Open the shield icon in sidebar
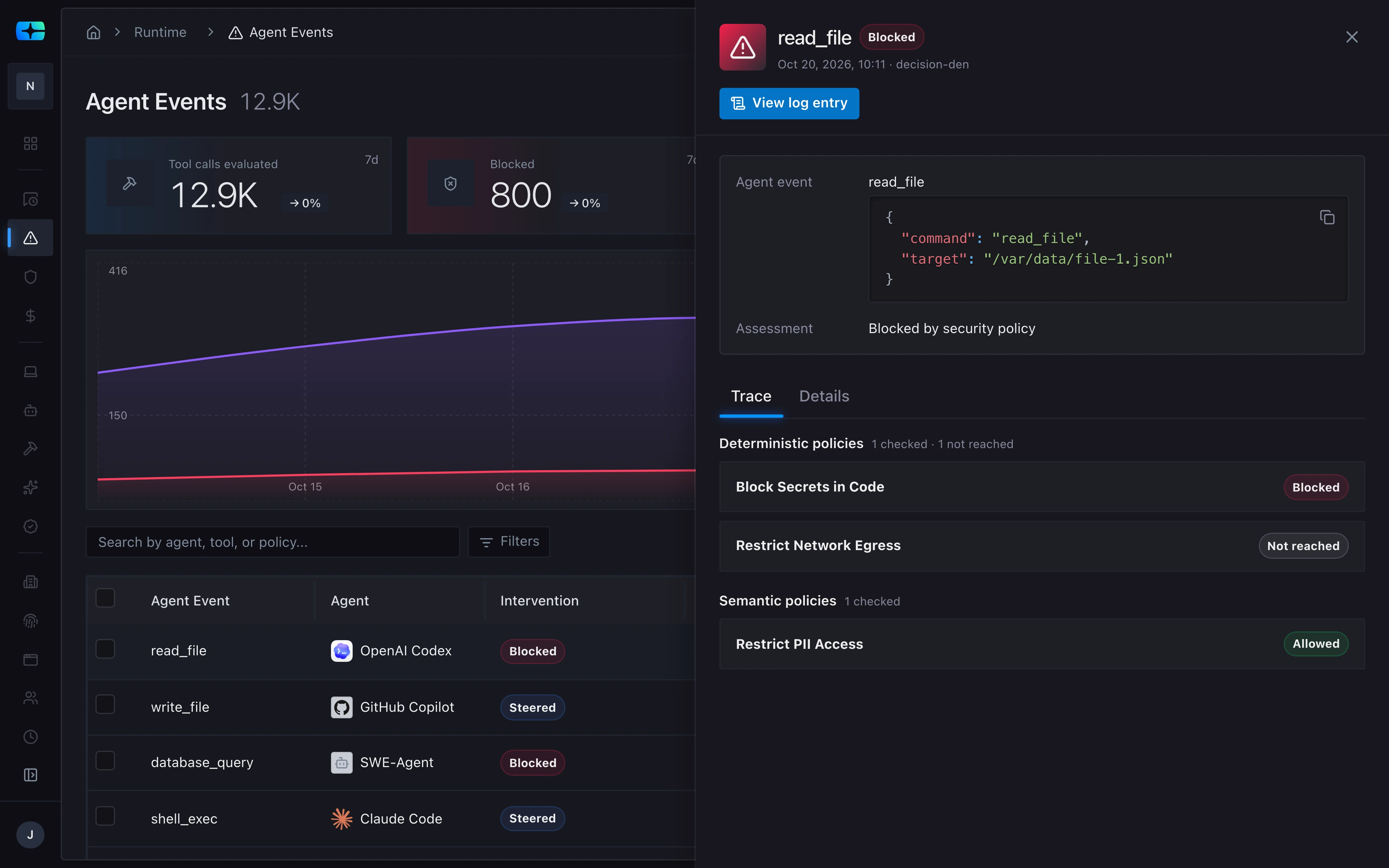This screenshot has height=868, width=1389. pos(30,277)
